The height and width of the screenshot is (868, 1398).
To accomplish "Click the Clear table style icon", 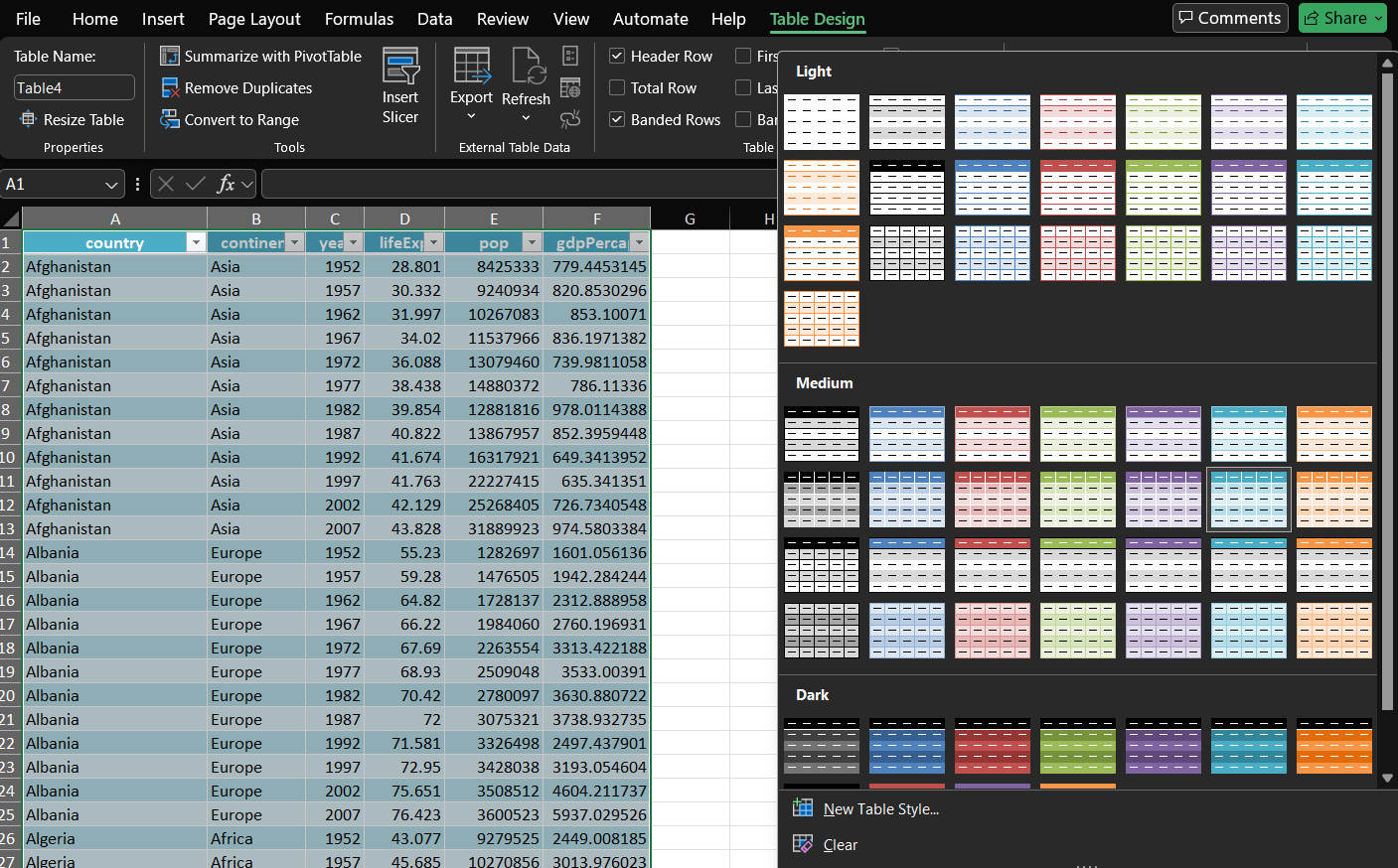I will coord(803,844).
